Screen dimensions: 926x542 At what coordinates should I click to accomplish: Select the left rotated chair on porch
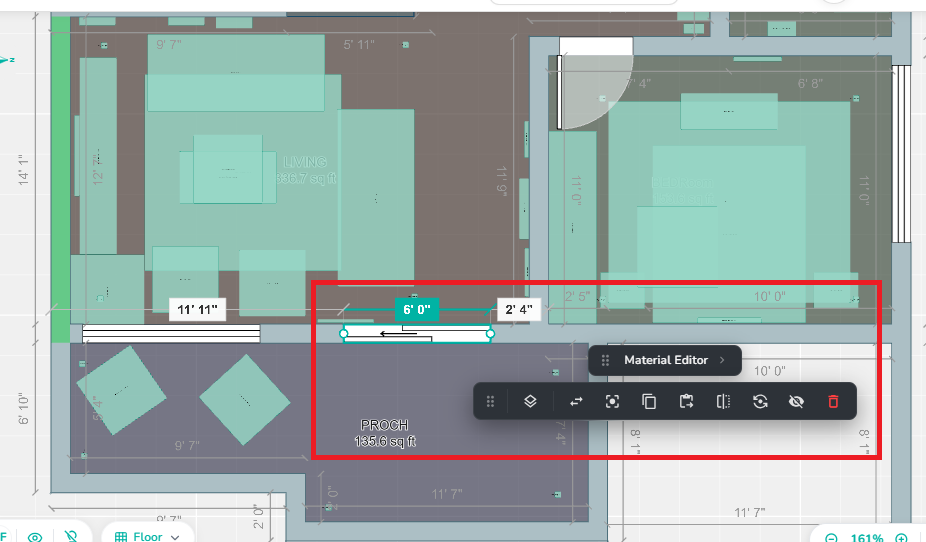point(121,390)
